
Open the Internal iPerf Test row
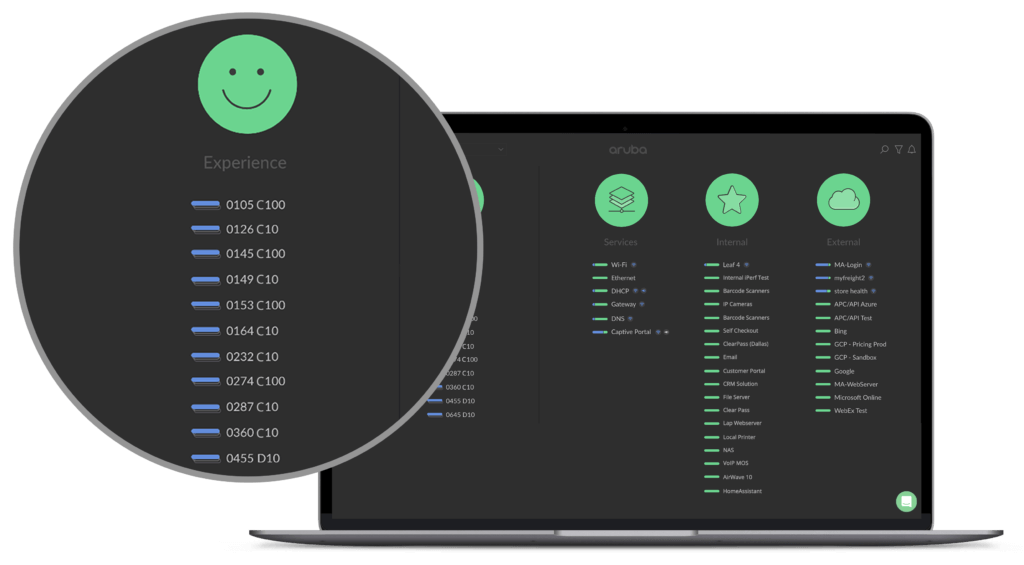pos(737,278)
